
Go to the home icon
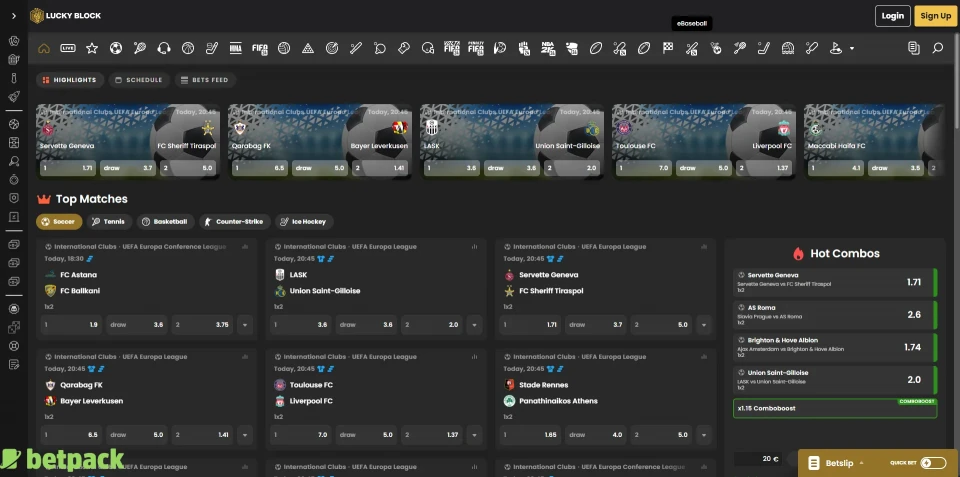coord(44,48)
